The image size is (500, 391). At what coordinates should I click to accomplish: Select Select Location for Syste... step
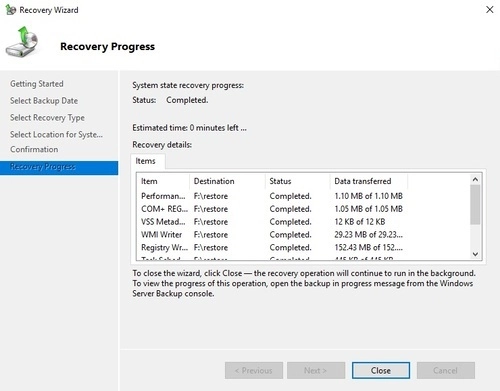(x=56, y=134)
